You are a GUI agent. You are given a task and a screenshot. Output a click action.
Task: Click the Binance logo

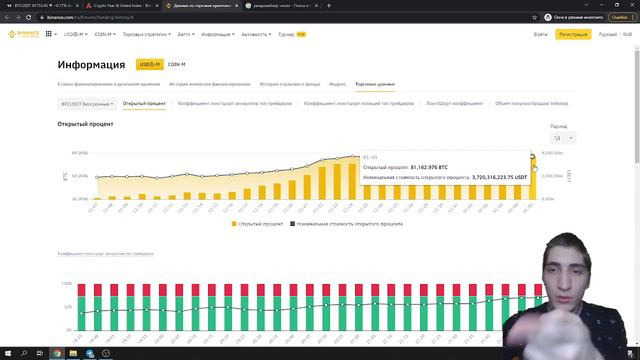click(x=24, y=34)
